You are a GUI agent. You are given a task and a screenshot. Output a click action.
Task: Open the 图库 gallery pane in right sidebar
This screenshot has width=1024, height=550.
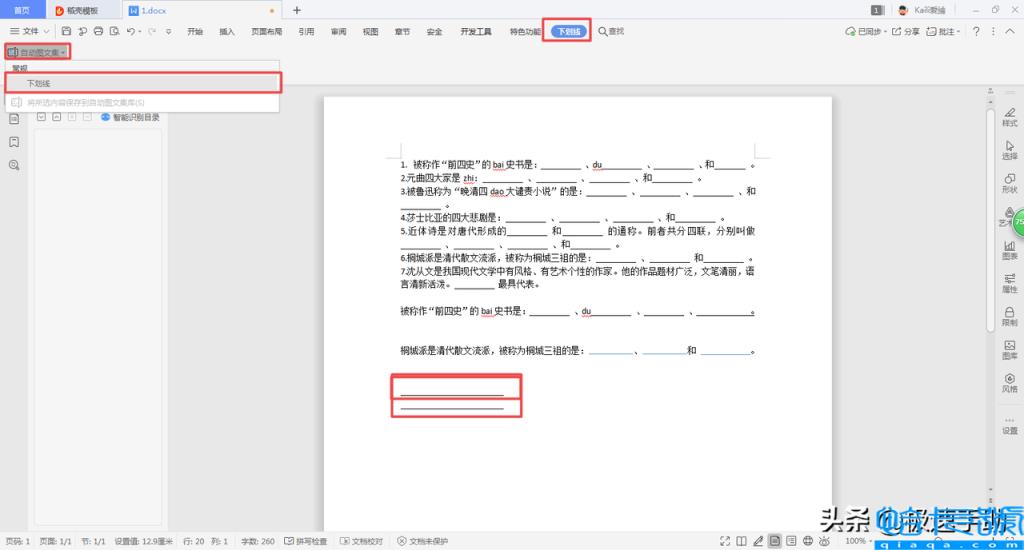click(x=1010, y=350)
